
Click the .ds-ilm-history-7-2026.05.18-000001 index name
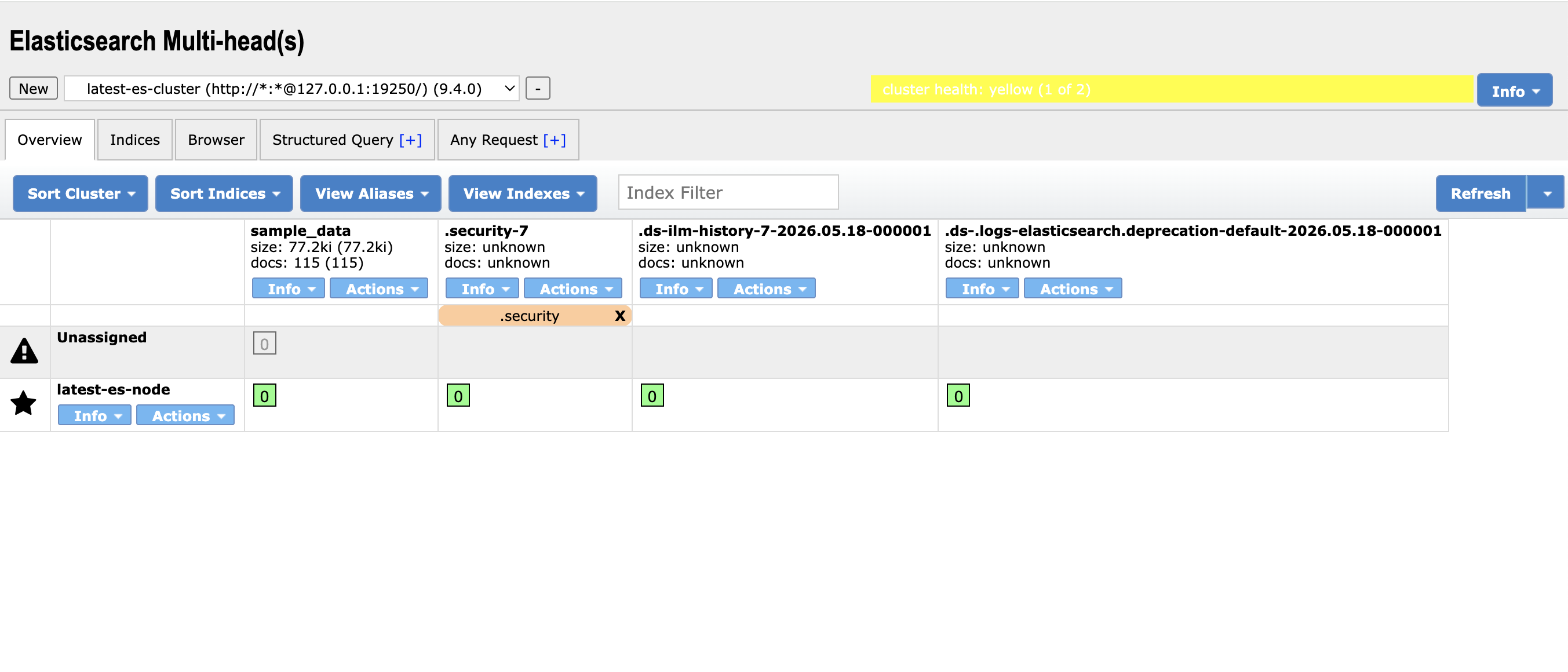coord(785,231)
